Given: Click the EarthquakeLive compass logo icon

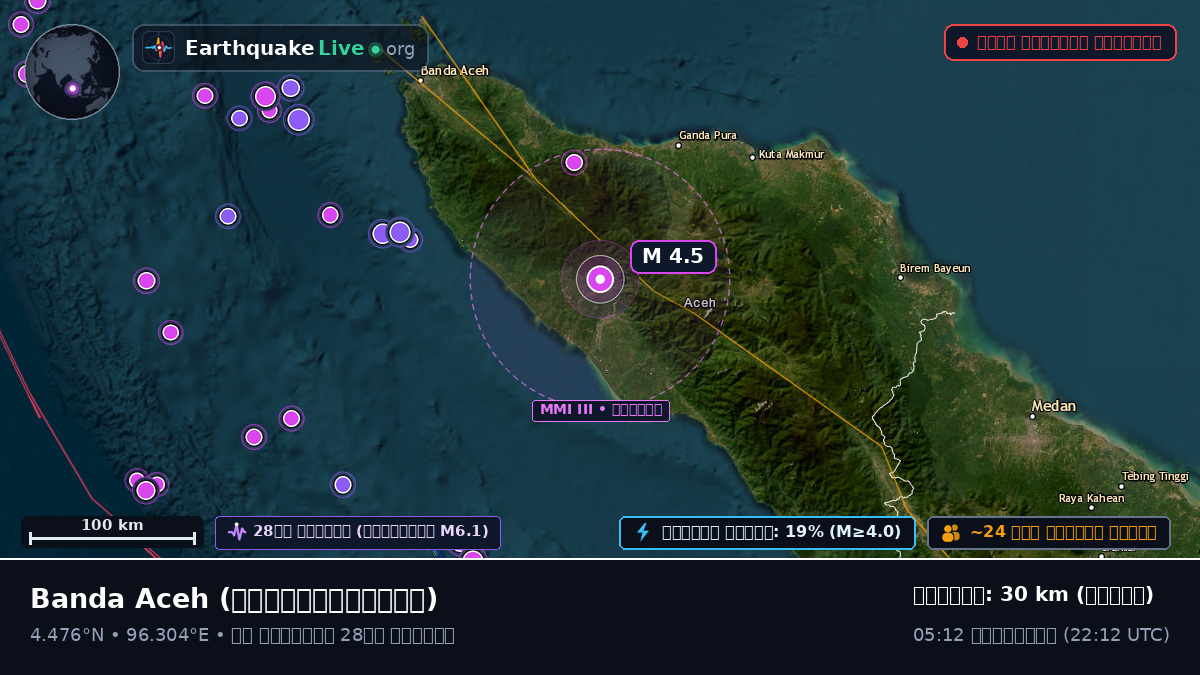Looking at the screenshot, I should (158, 48).
